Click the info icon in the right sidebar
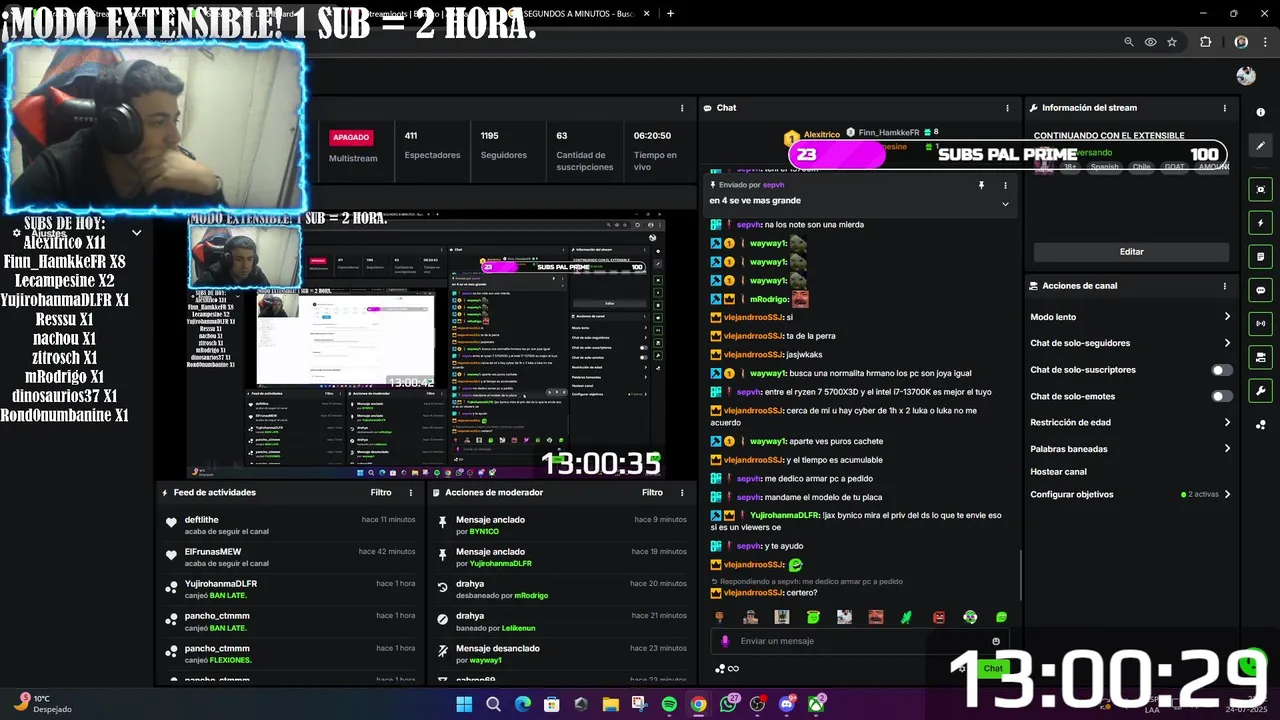Image resolution: width=1280 pixels, height=720 pixels. pos(1260,112)
